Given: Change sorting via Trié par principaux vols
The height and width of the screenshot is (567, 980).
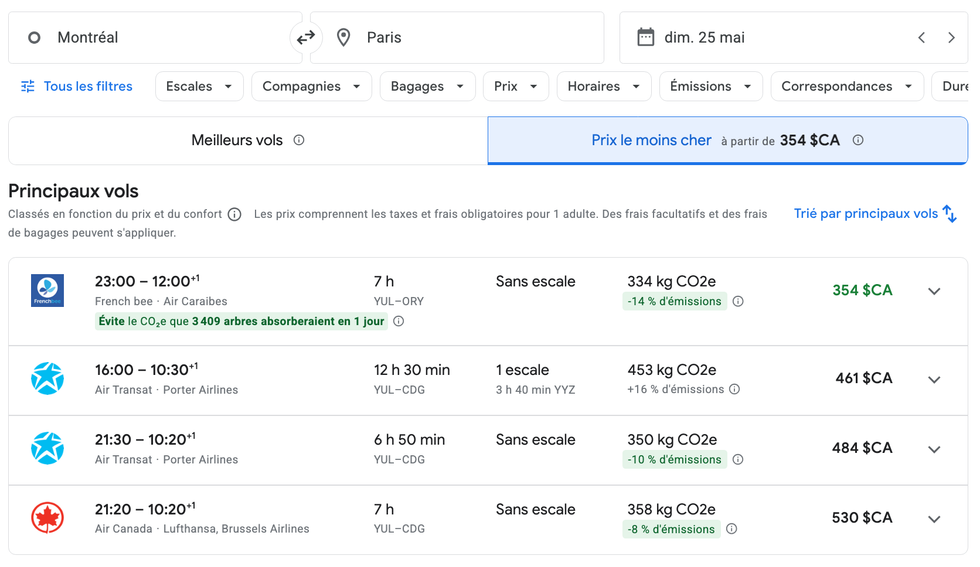Looking at the screenshot, I should (x=875, y=214).
